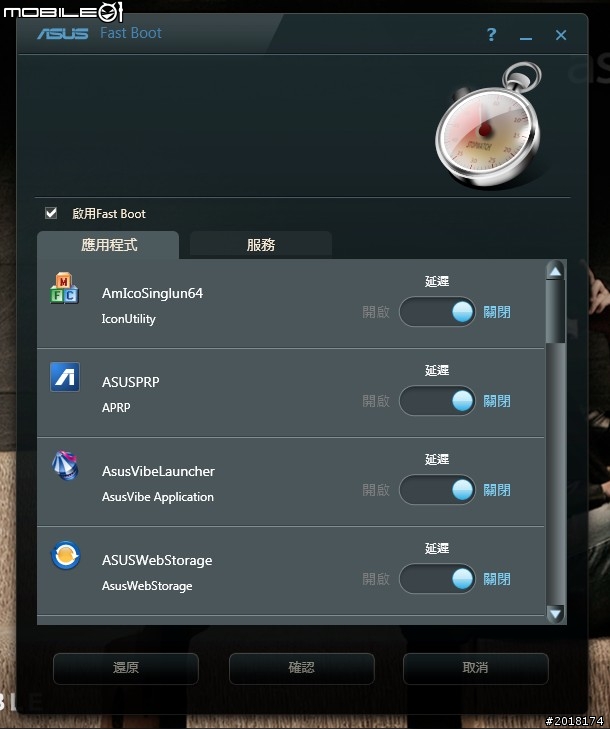The image size is (610, 729).
Task: Select 關閉 for AmIcoSinglun64
Action: coord(497,312)
